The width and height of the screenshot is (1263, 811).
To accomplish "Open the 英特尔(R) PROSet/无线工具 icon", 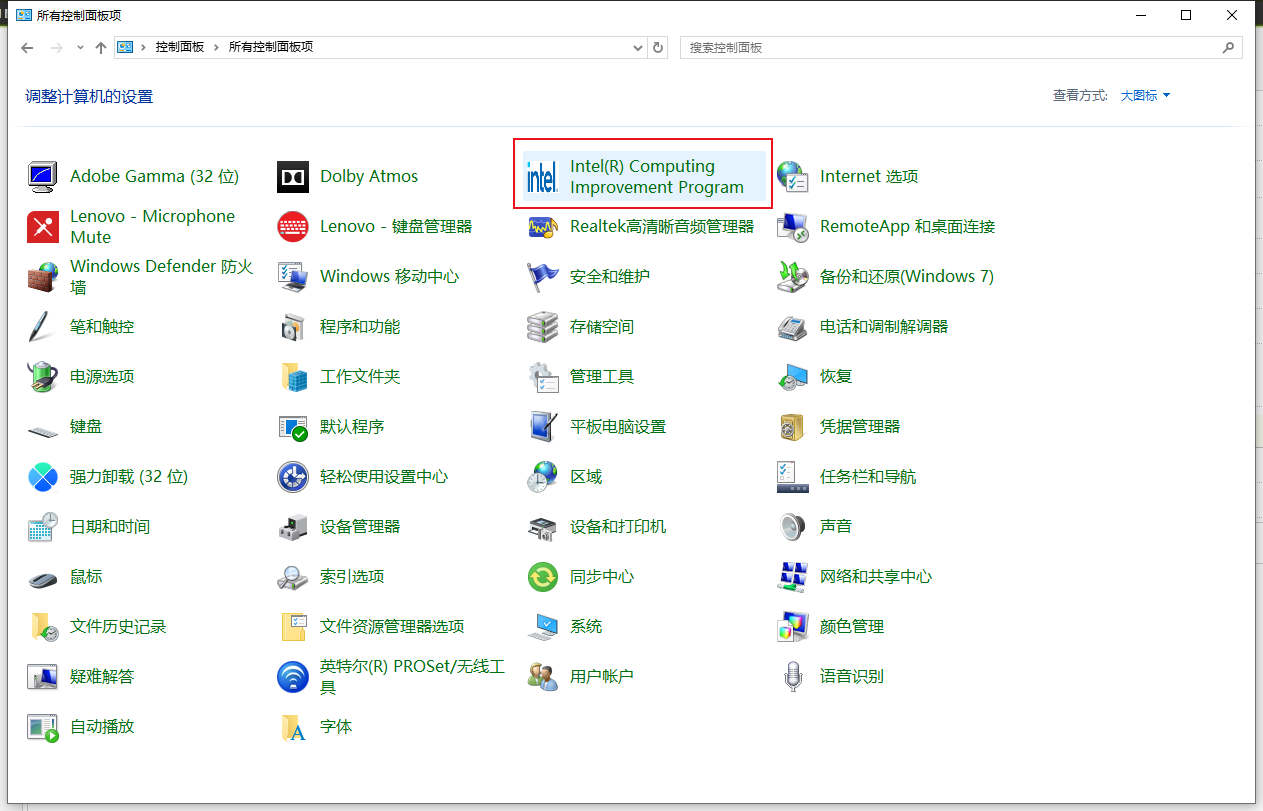I will (x=293, y=677).
